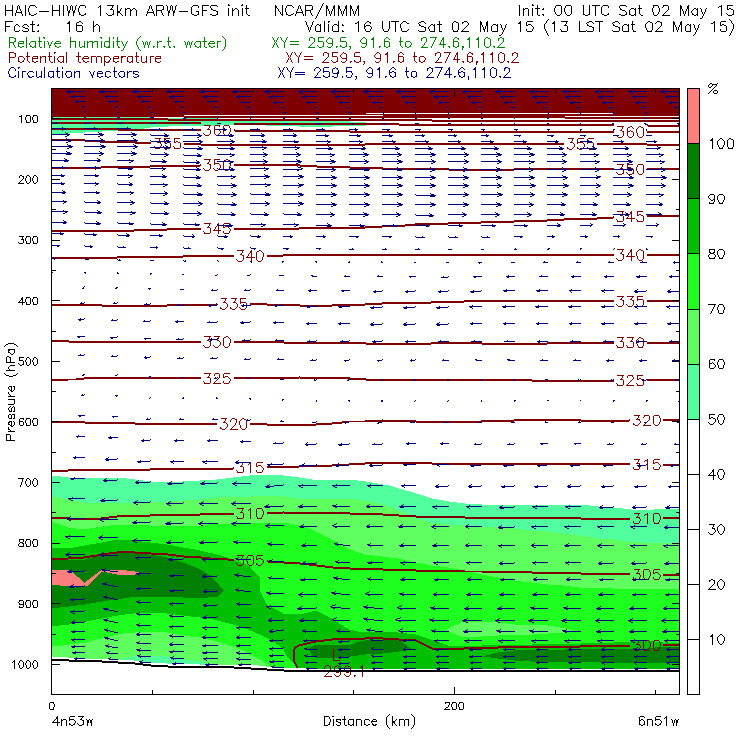Pick the bright green 70-80% colorbar segment
This screenshot has width=740, height=740.
click(693, 281)
